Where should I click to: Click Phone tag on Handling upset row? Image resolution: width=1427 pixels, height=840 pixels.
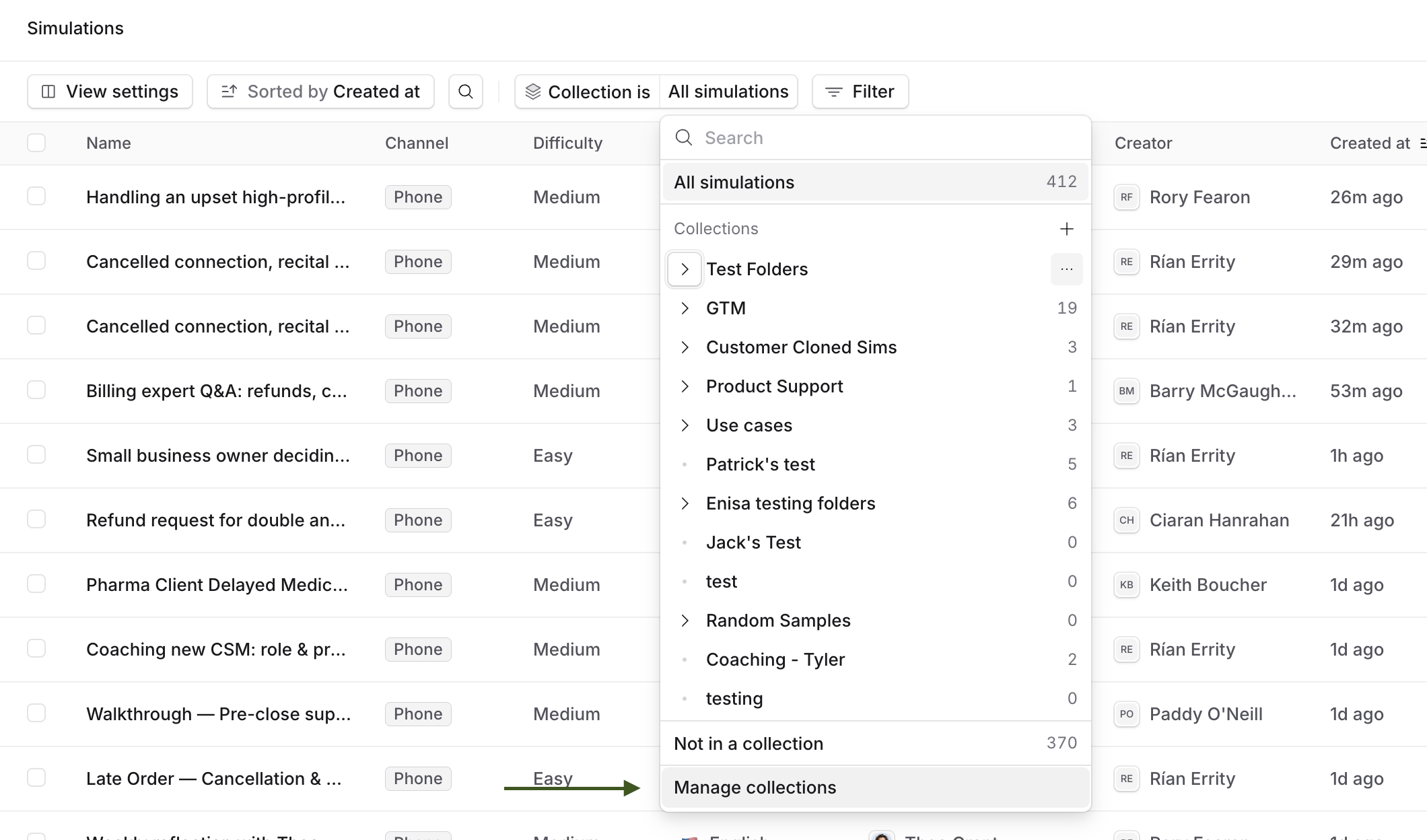pyautogui.click(x=418, y=197)
